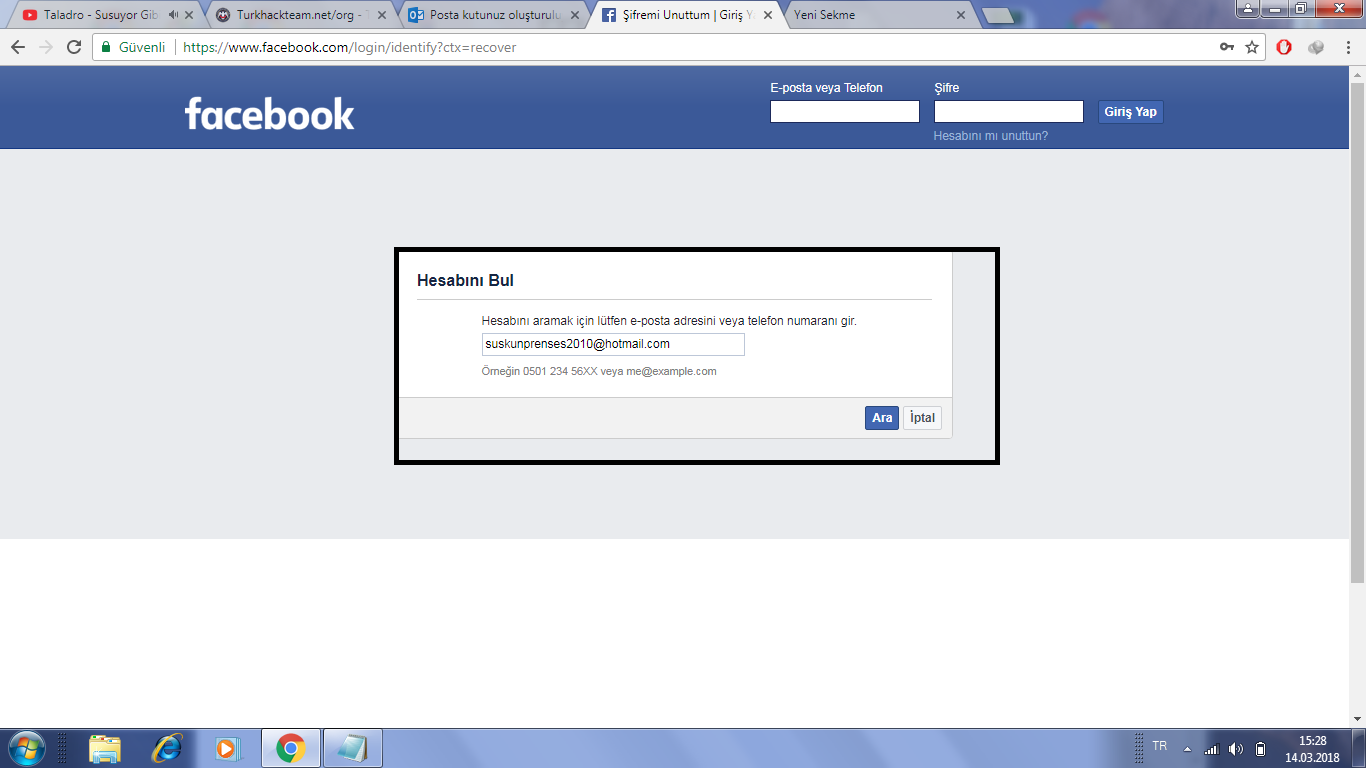Screen dimensions: 1366x768
Task: Click the İptal cancel button
Action: pos(922,418)
